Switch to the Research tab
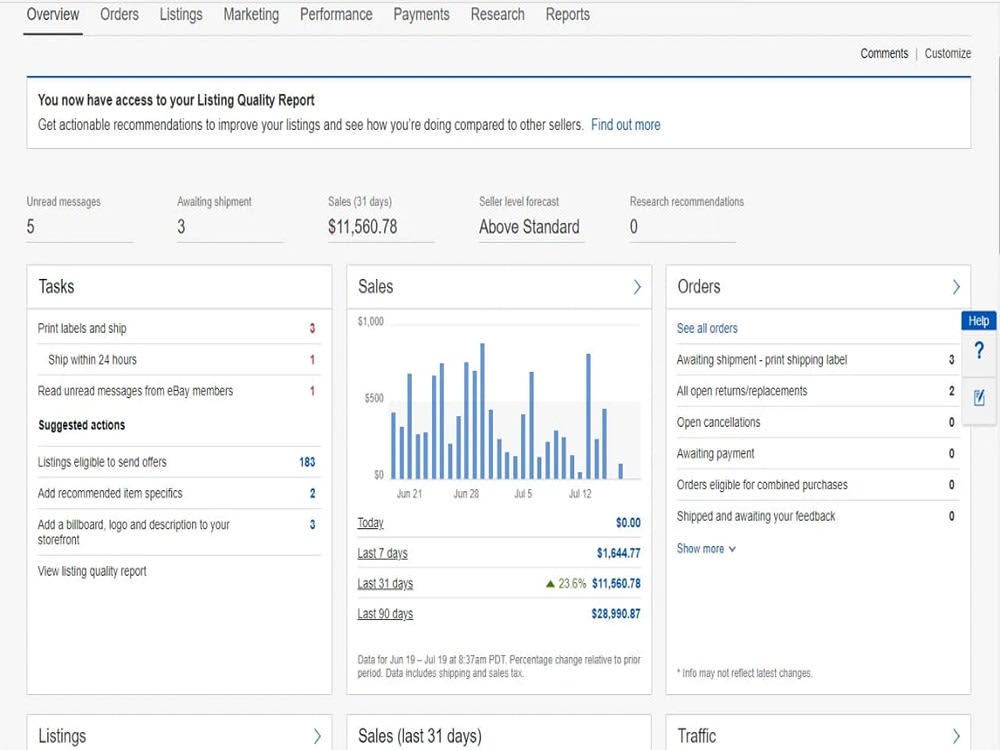Screen dimensions: 1000x750 coord(497,15)
